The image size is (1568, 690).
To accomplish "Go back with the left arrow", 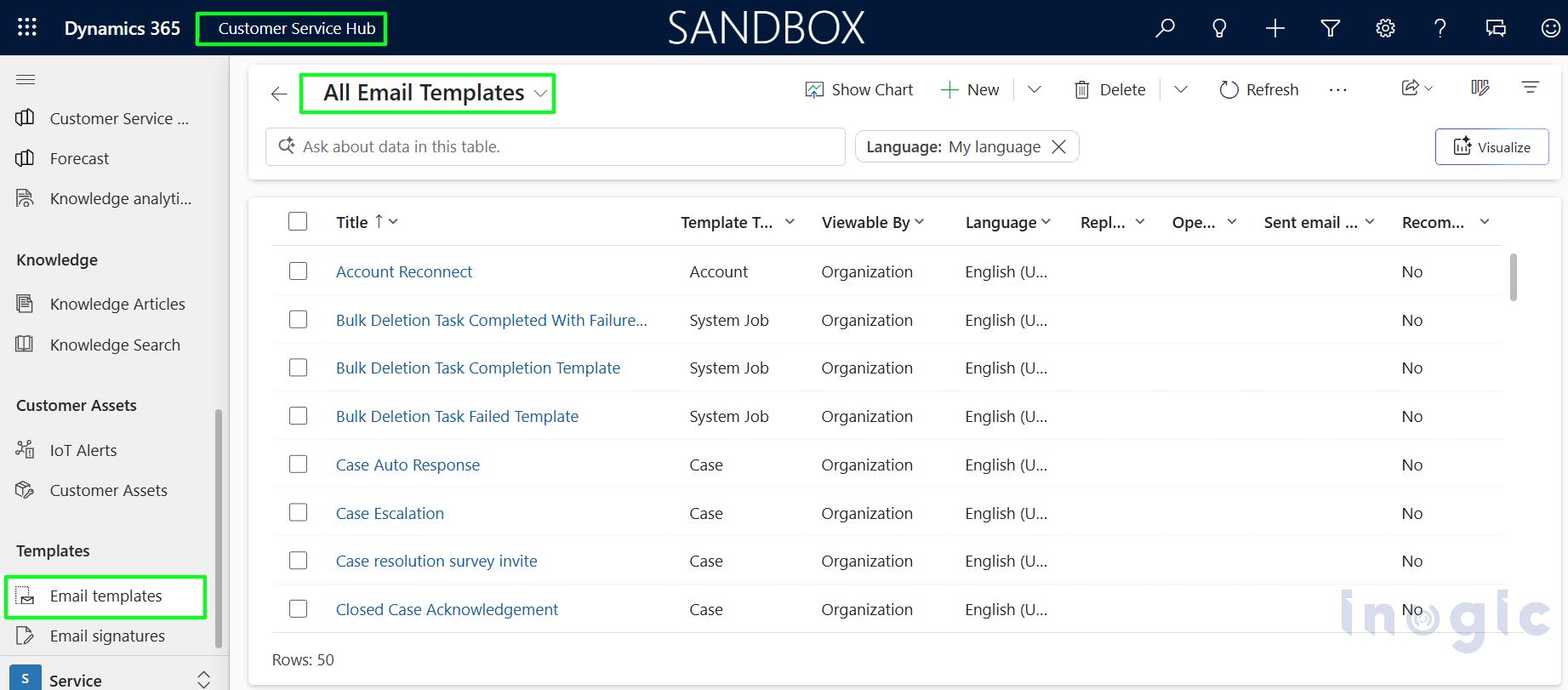I will coord(279,94).
